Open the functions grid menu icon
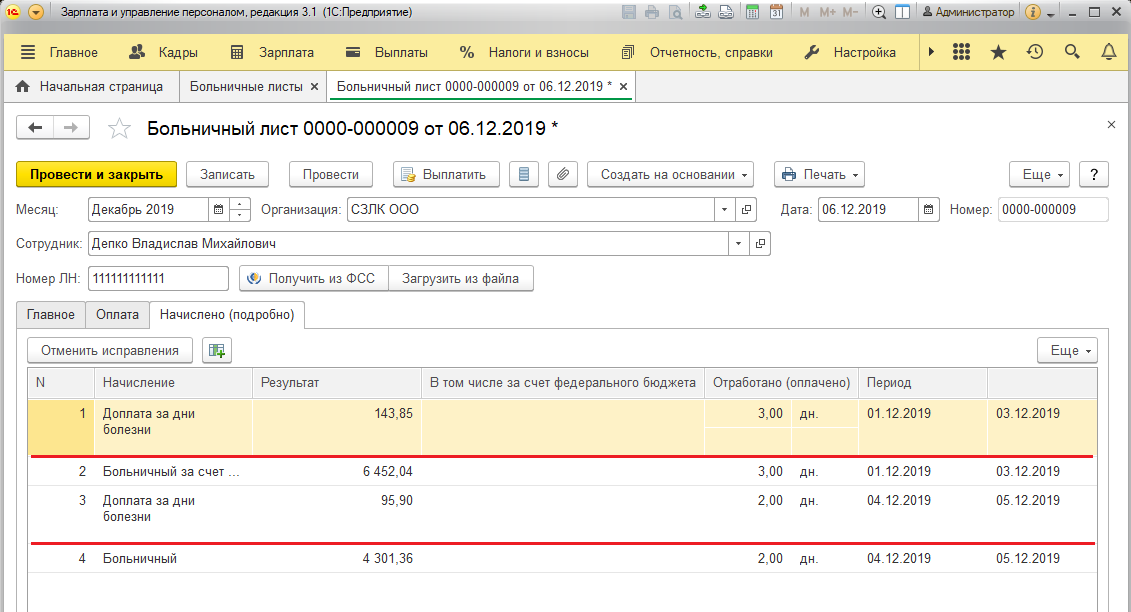 coord(961,52)
